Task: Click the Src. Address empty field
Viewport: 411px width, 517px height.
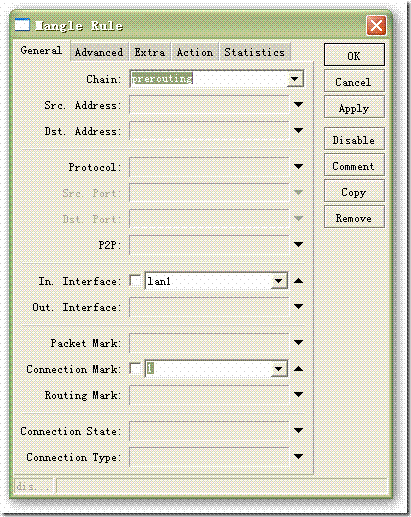Action: 209,105
